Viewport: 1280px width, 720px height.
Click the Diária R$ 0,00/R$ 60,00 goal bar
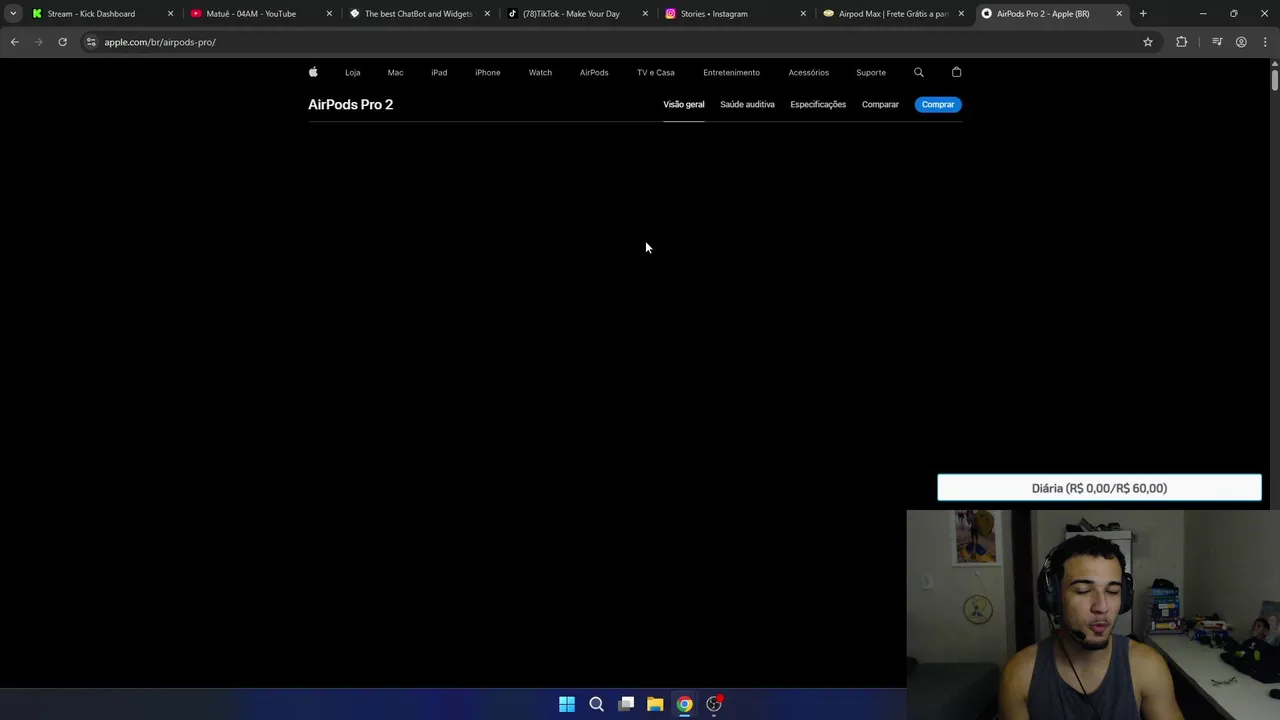(x=1099, y=488)
